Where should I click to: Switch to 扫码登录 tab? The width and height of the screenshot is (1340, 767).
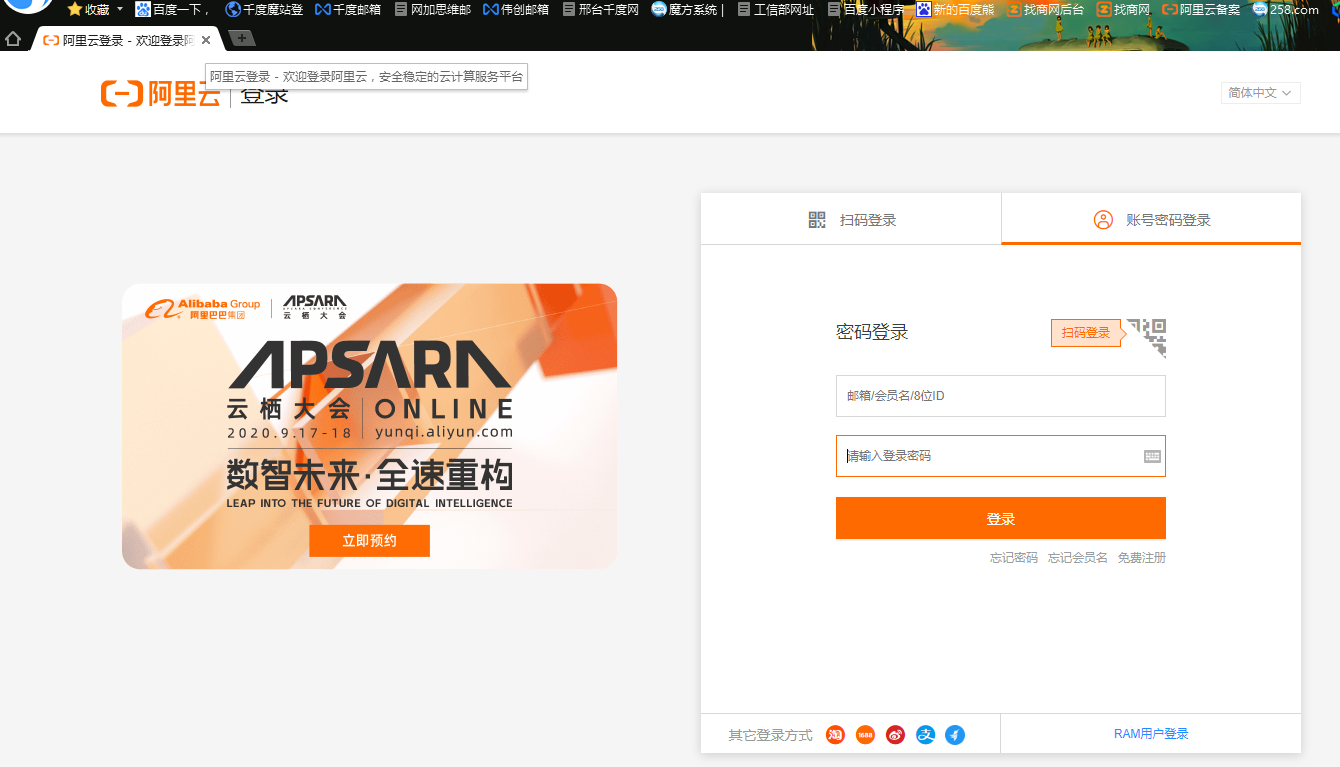pos(851,220)
